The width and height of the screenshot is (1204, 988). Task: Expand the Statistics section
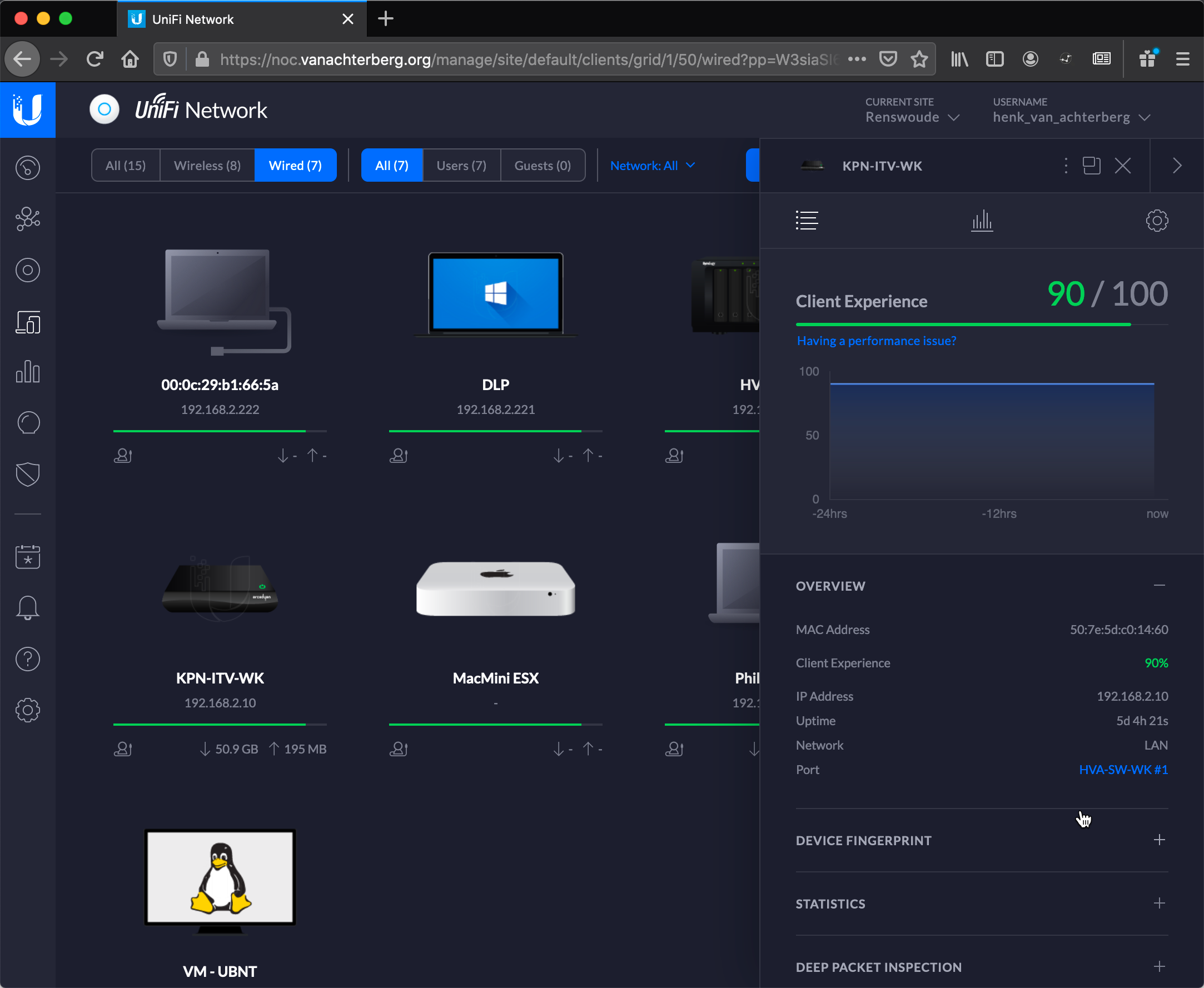(1160, 904)
